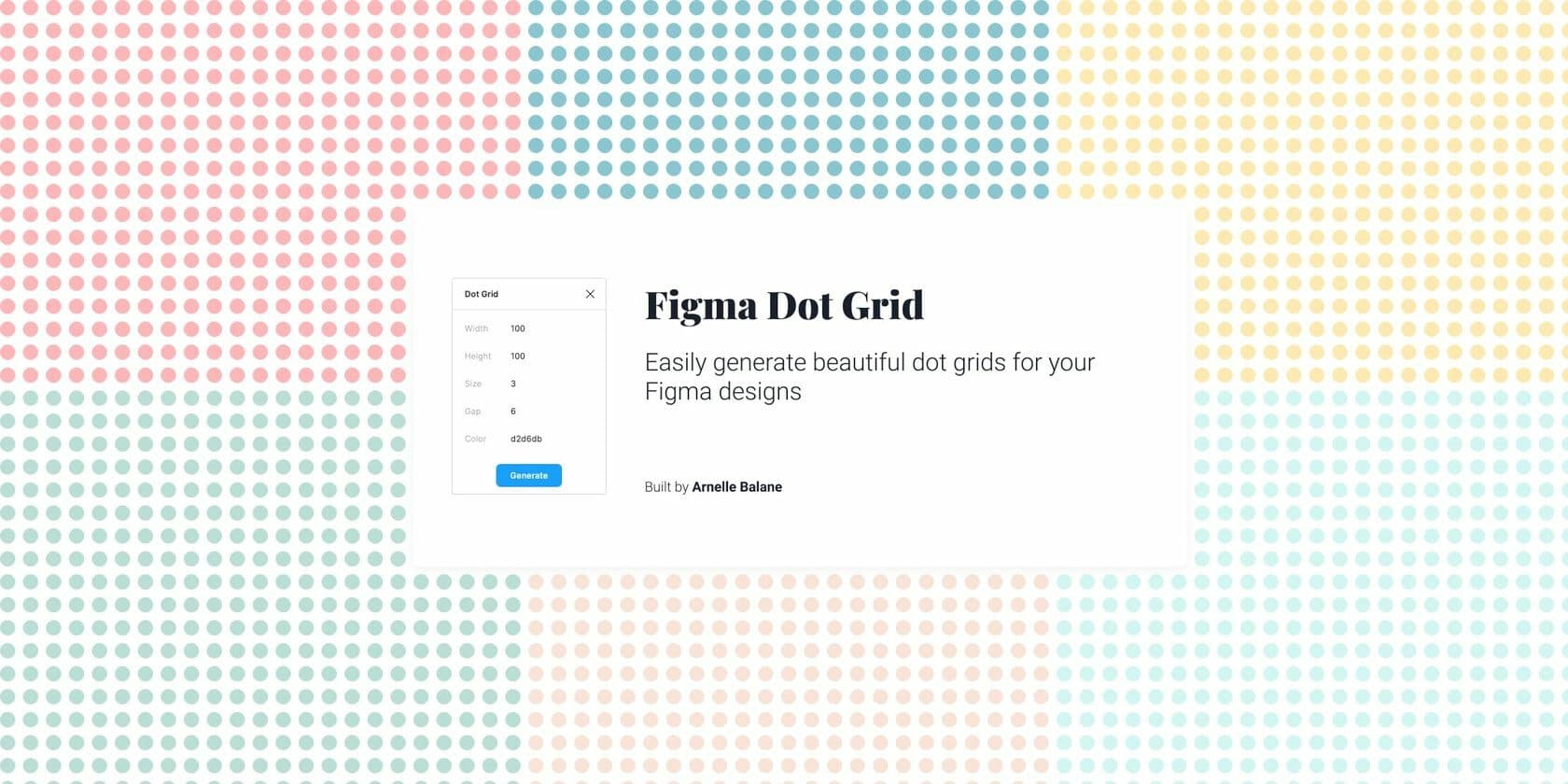1568x784 pixels.
Task: Click the Color value d2d6db
Action: point(527,439)
